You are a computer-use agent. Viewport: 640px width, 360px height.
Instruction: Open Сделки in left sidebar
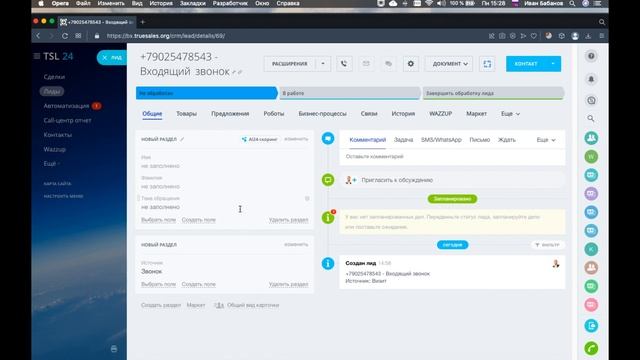pyautogui.click(x=54, y=77)
